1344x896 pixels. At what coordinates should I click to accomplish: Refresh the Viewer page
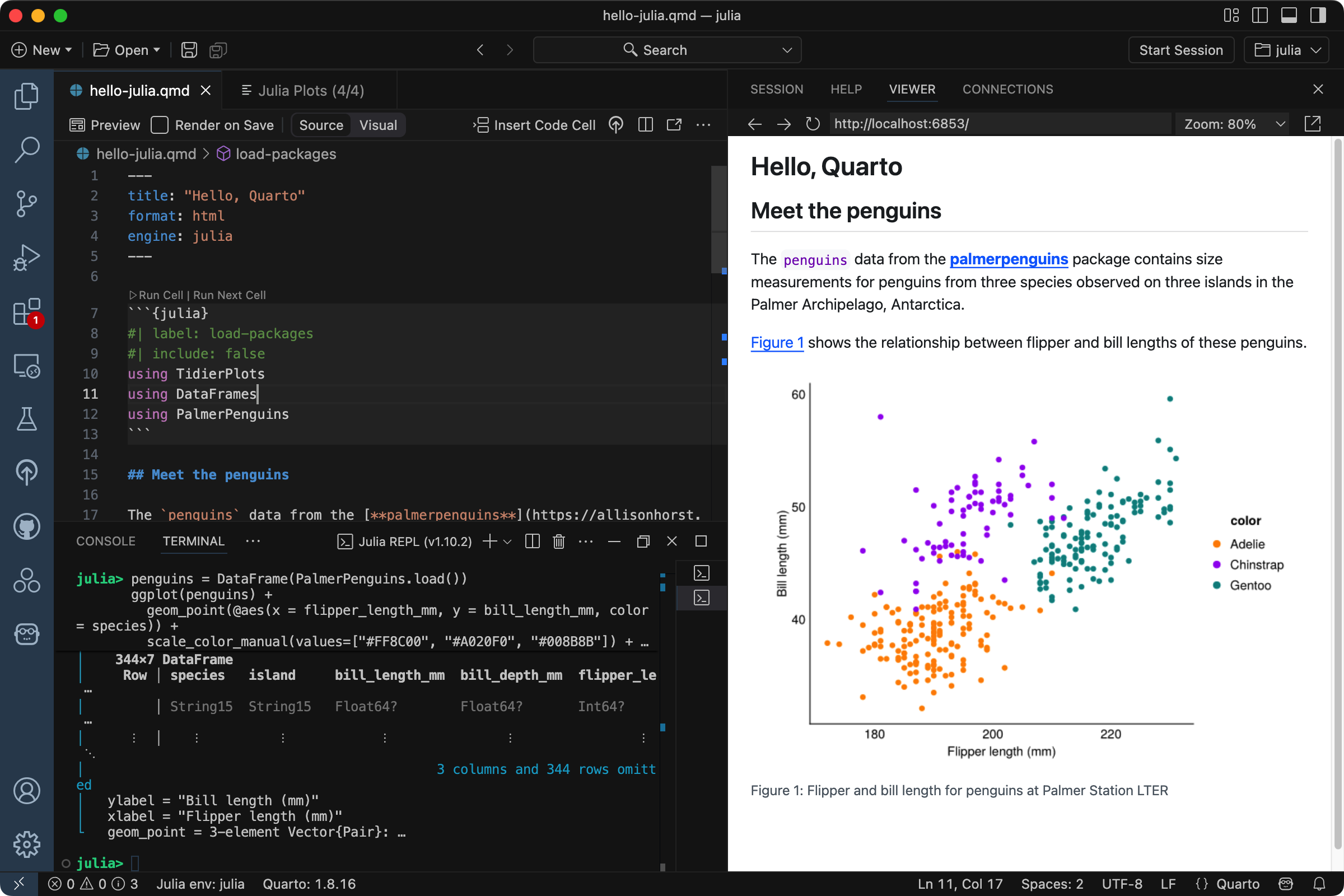813,123
